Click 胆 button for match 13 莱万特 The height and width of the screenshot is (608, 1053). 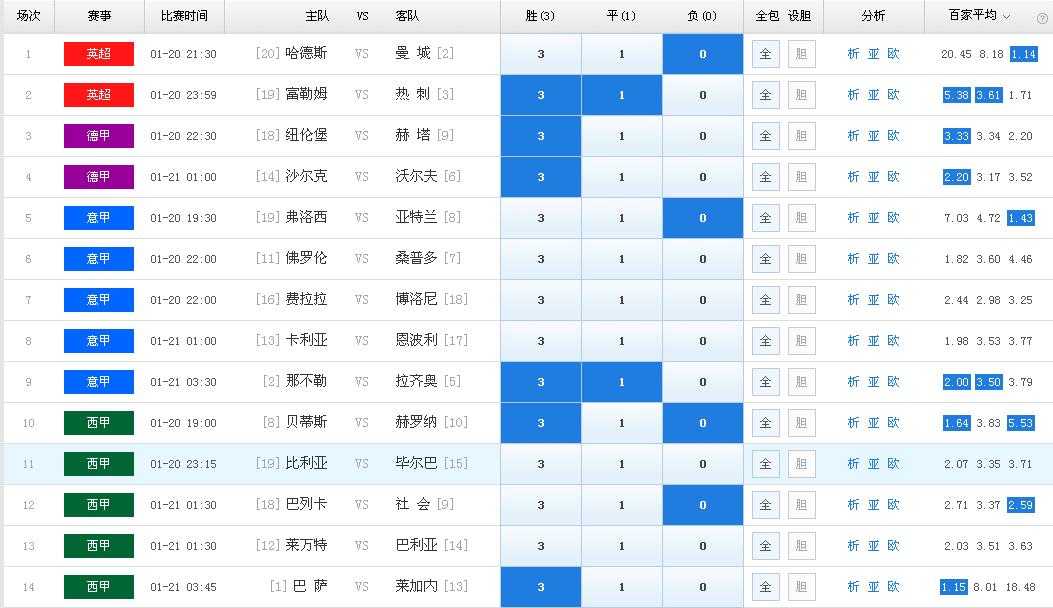tap(801, 546)
